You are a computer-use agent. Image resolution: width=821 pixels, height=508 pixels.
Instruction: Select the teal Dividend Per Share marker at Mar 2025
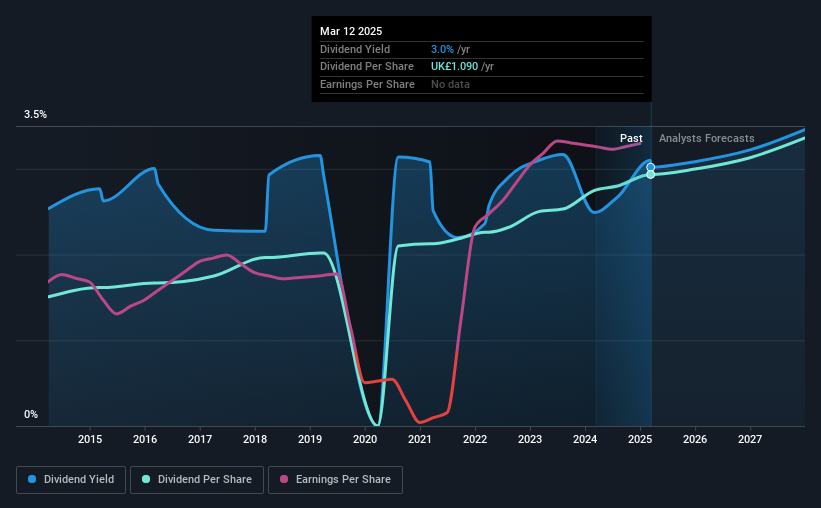[650, 174]
